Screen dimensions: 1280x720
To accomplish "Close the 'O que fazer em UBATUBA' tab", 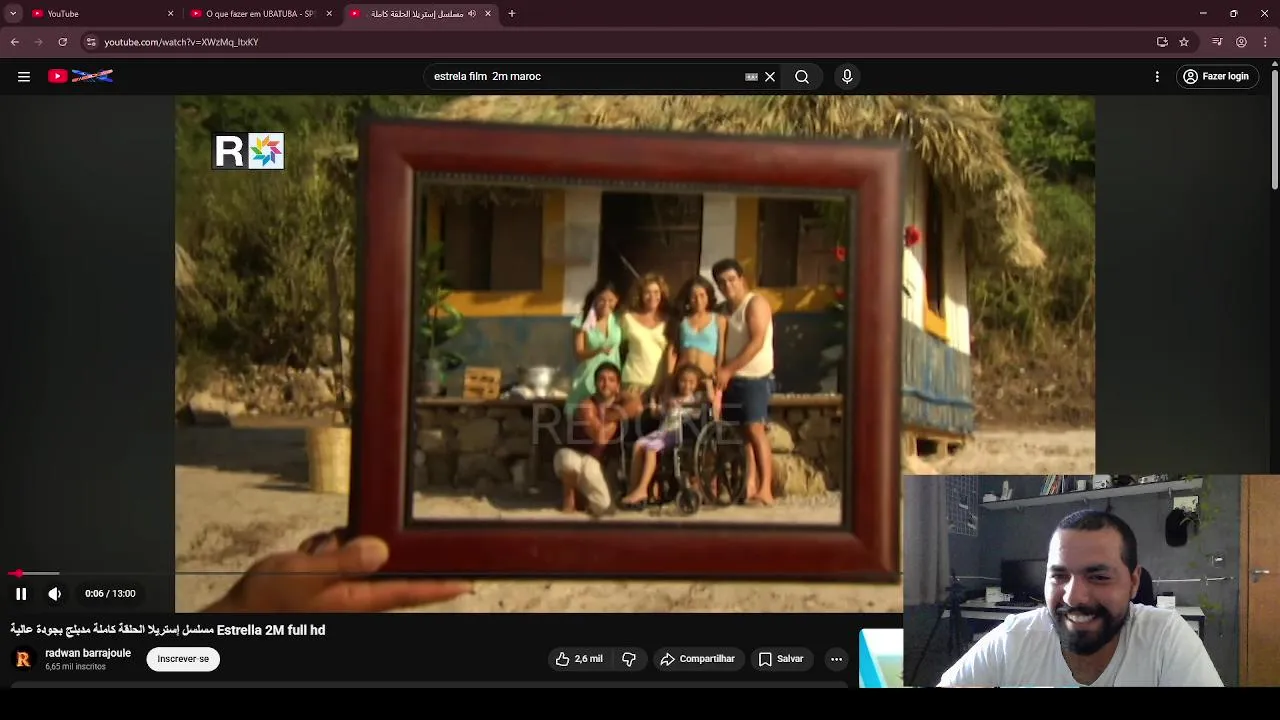I will (x=329, y=14).
